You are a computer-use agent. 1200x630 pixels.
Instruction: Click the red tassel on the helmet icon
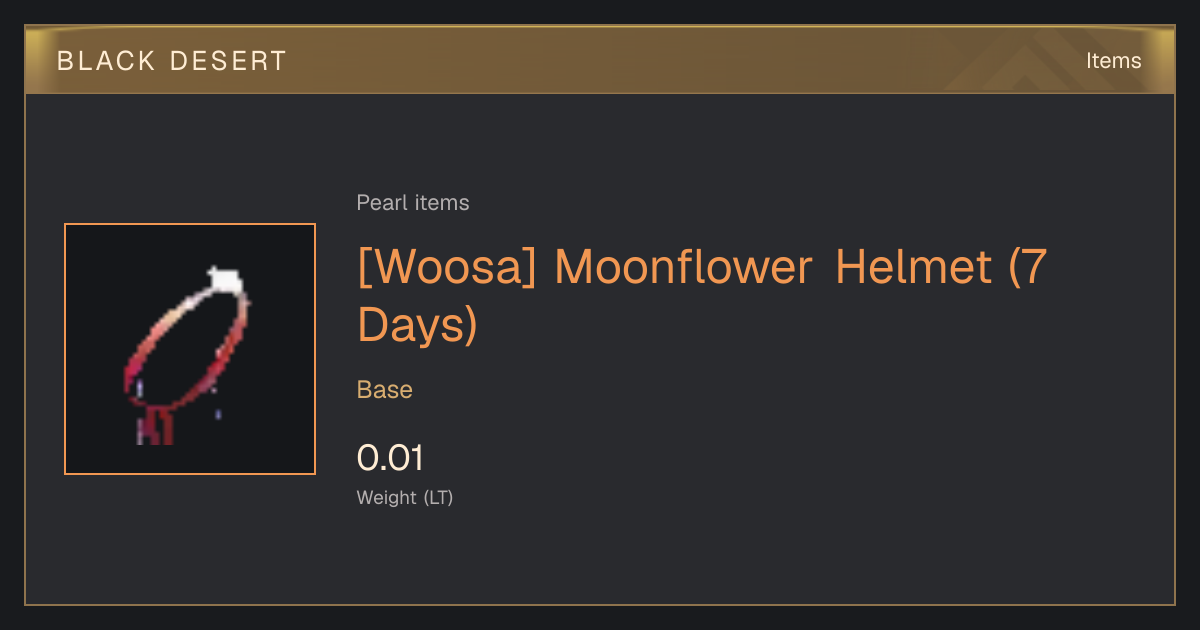(x=156, y=426)
